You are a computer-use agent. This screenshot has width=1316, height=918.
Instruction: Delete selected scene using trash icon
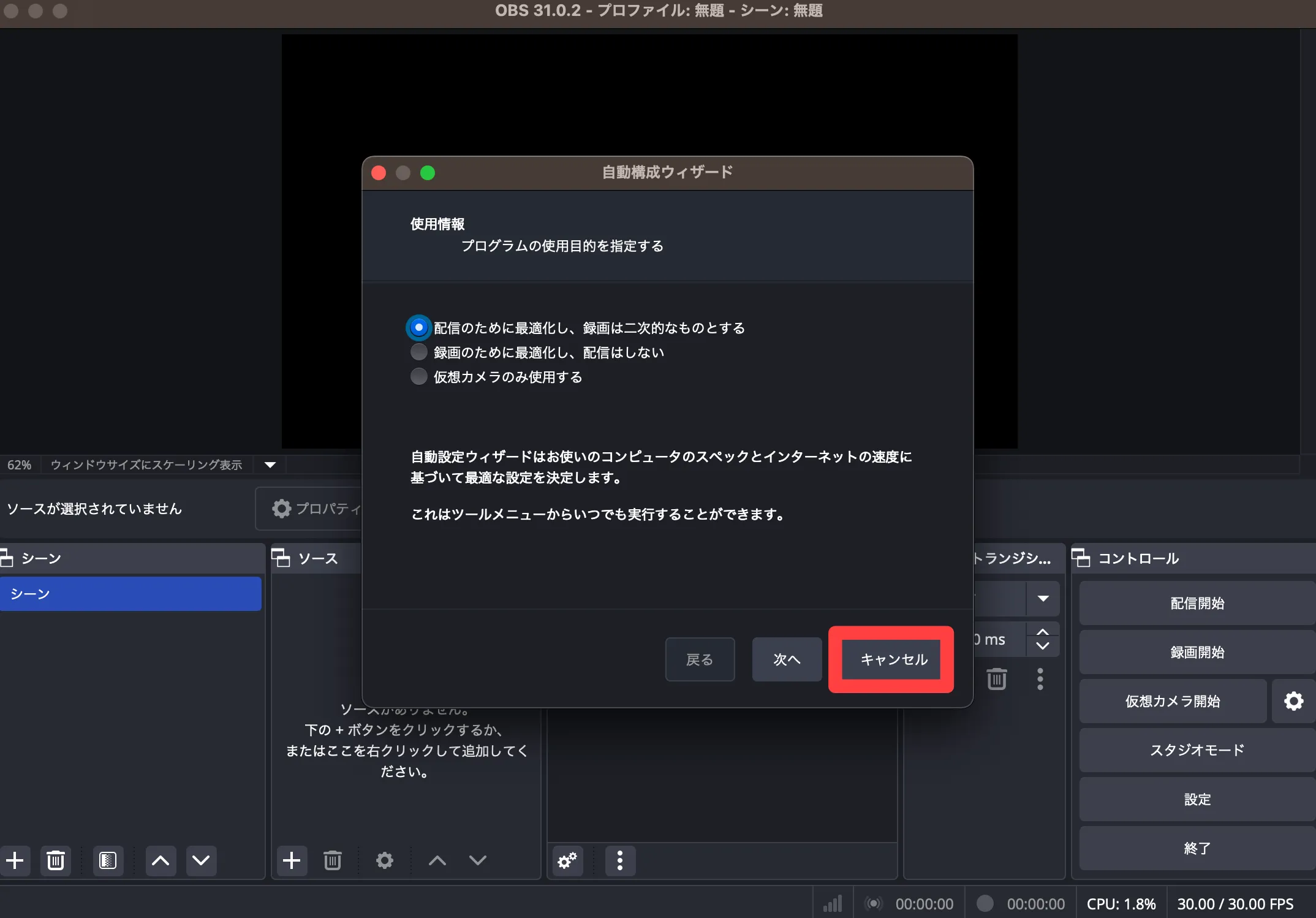tap(56, 860)
